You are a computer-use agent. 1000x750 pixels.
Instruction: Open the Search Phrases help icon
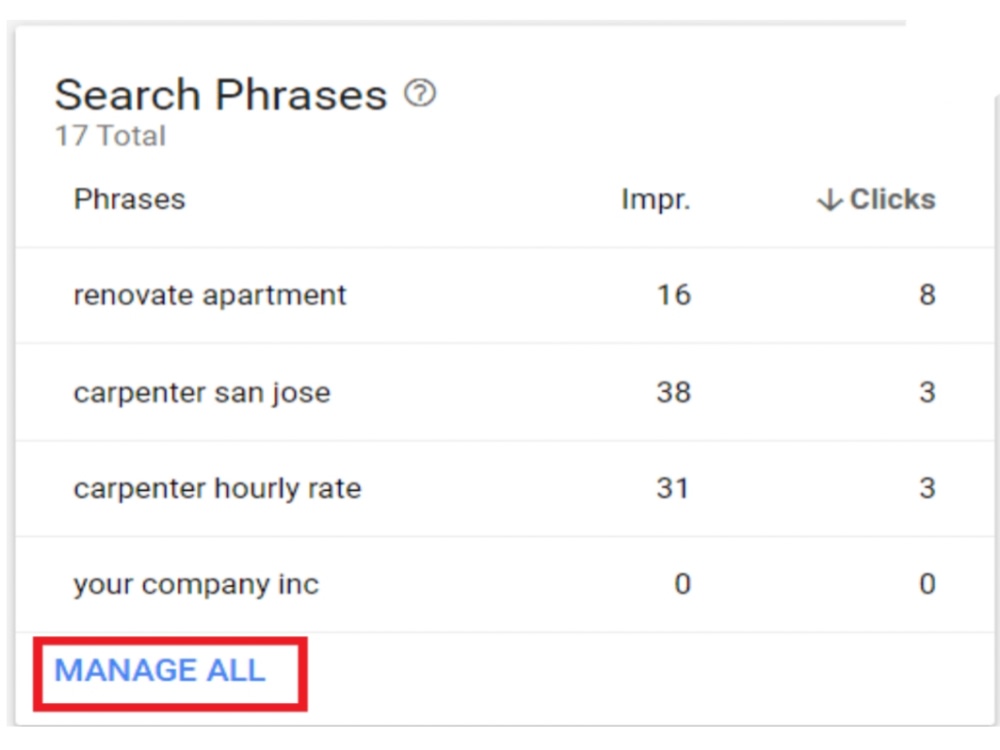[420, 94]
